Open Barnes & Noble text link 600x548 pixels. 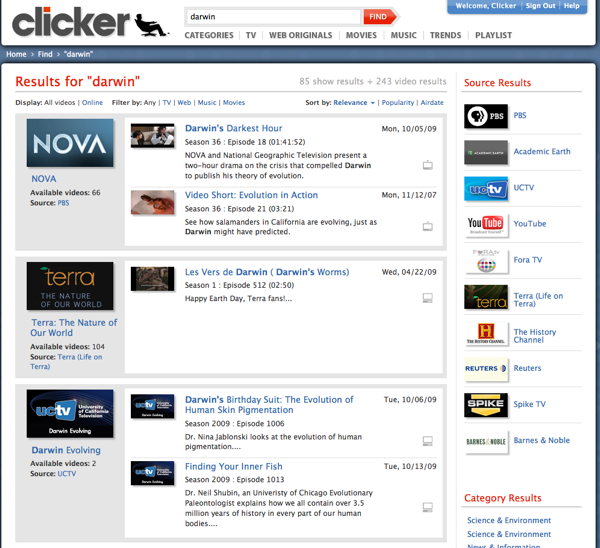point(541,440)
